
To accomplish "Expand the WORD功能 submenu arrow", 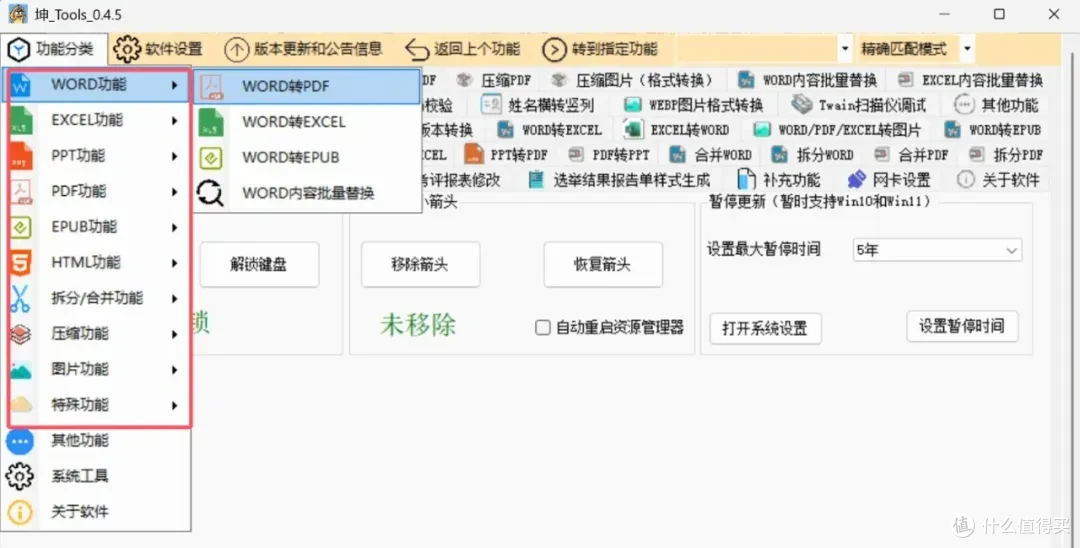I will click(175, 85).
